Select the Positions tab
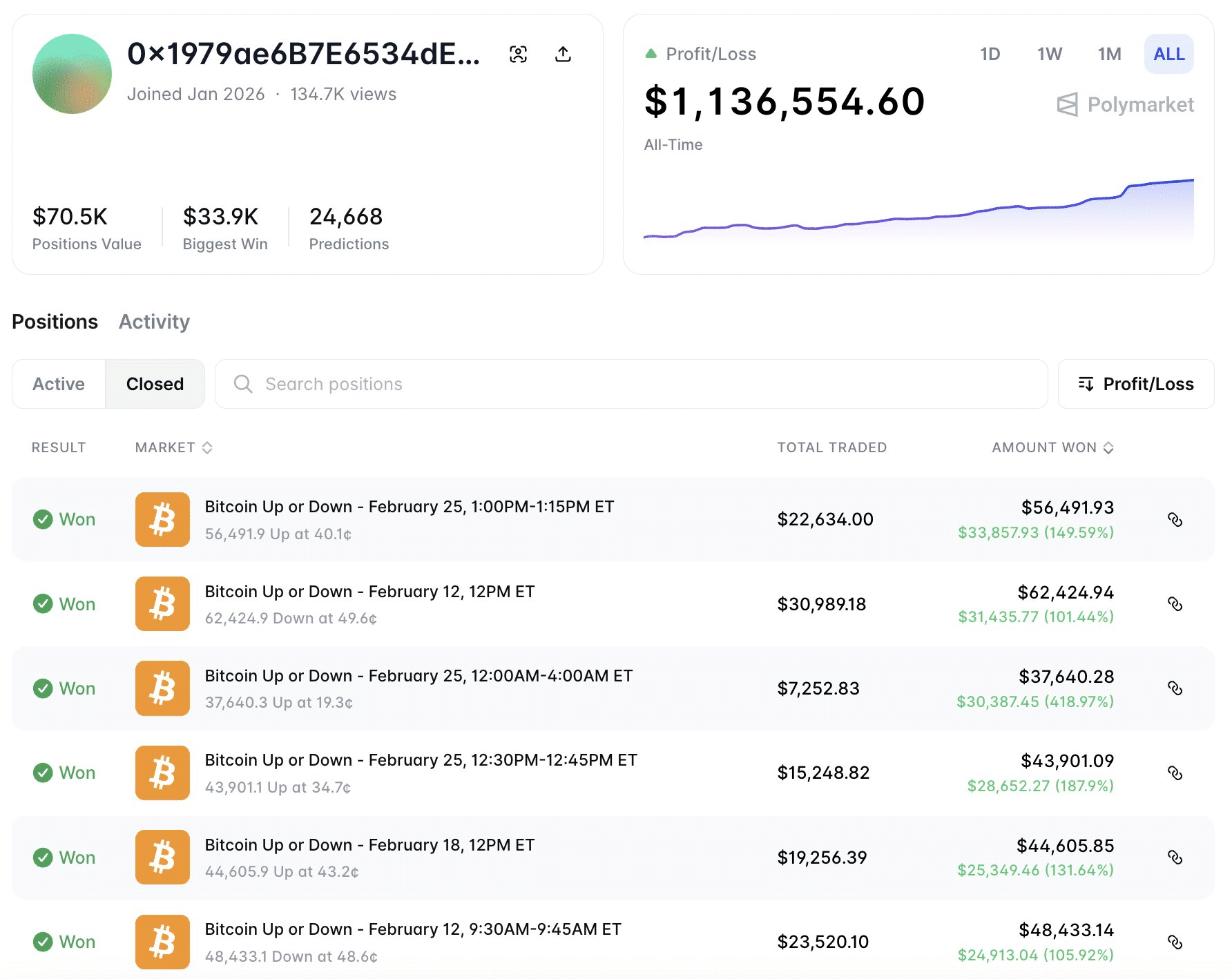Image resolution: width=1232 pixels, height=979 pixels. point(55,322)
